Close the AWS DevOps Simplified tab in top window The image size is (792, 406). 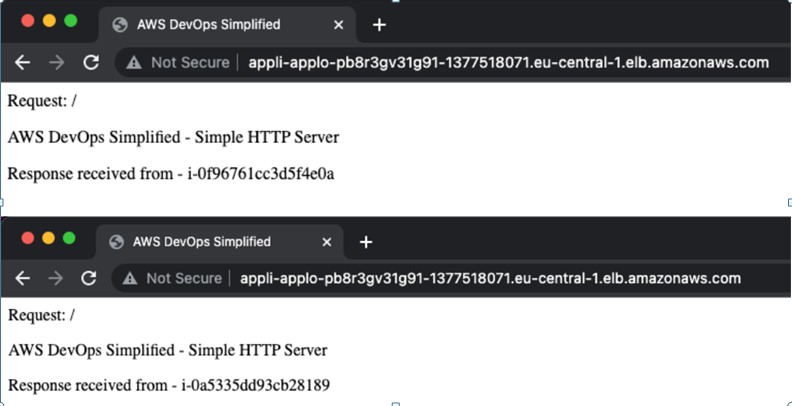tap(338, 25)
